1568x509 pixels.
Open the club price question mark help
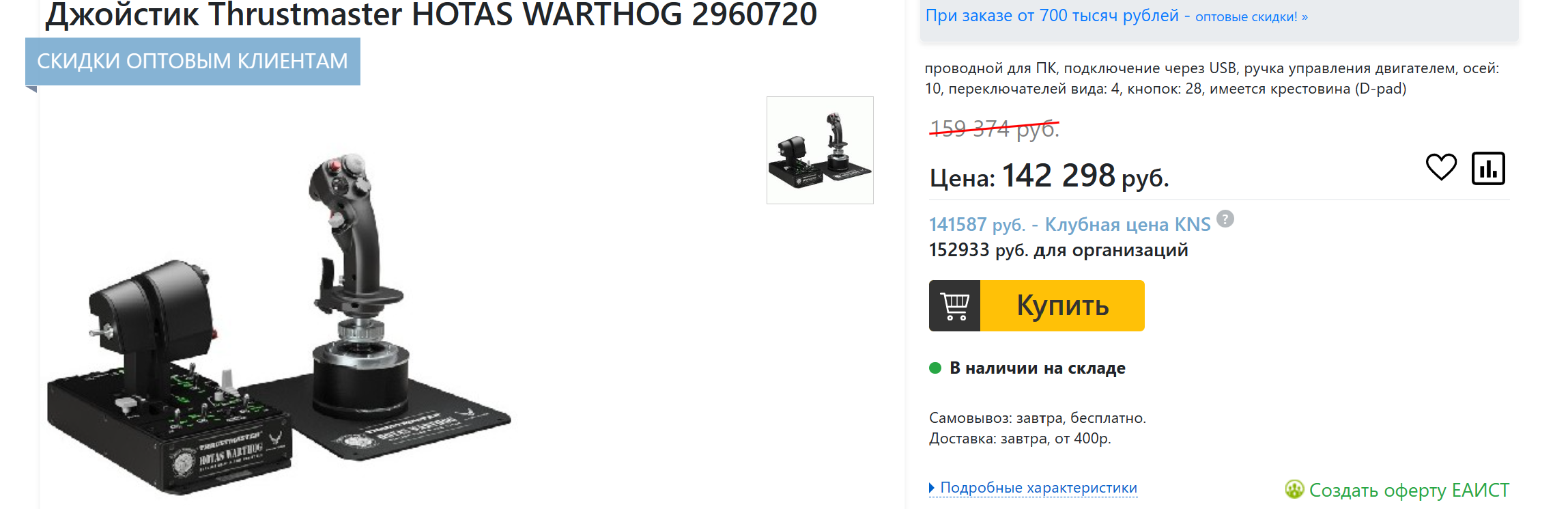[1225, 219]
